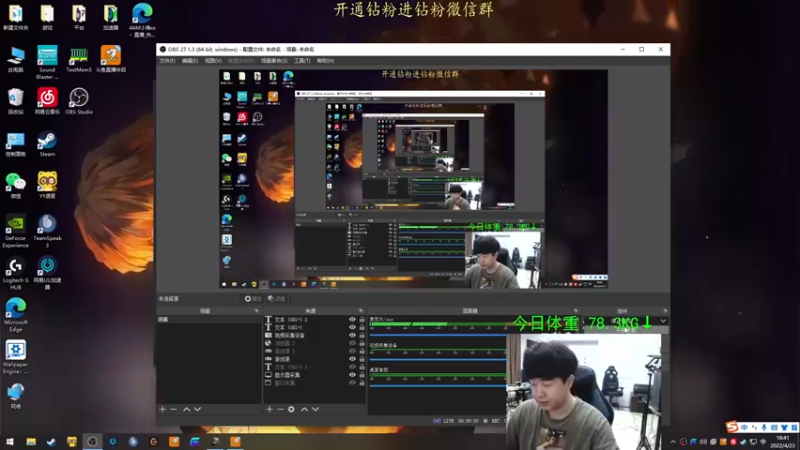800x450 pixels.
Task: Show the hidden 文本 (GDI+) 3 source
Action: (x=352, y=367)
